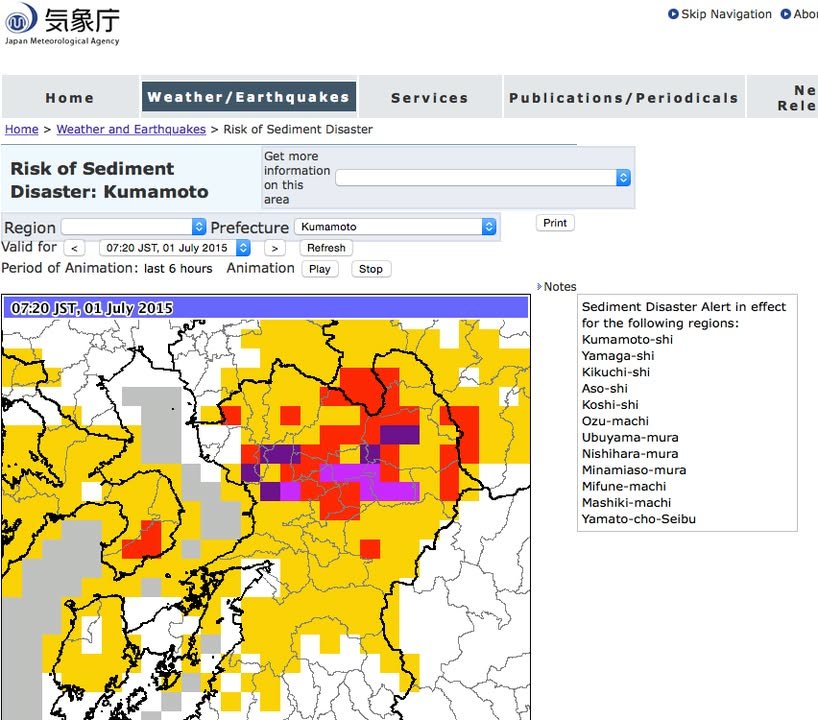Stop the animation

point(371,269)
